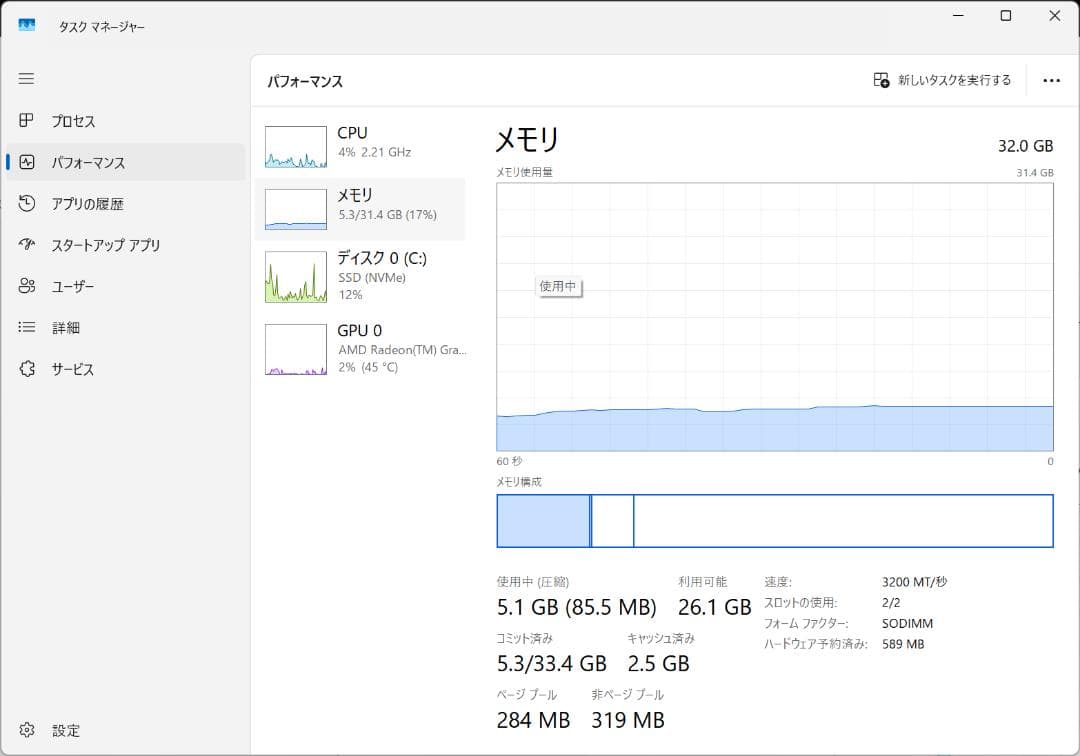
Task: Open the アプリの履歴 history icon
Action: (27, 204)
